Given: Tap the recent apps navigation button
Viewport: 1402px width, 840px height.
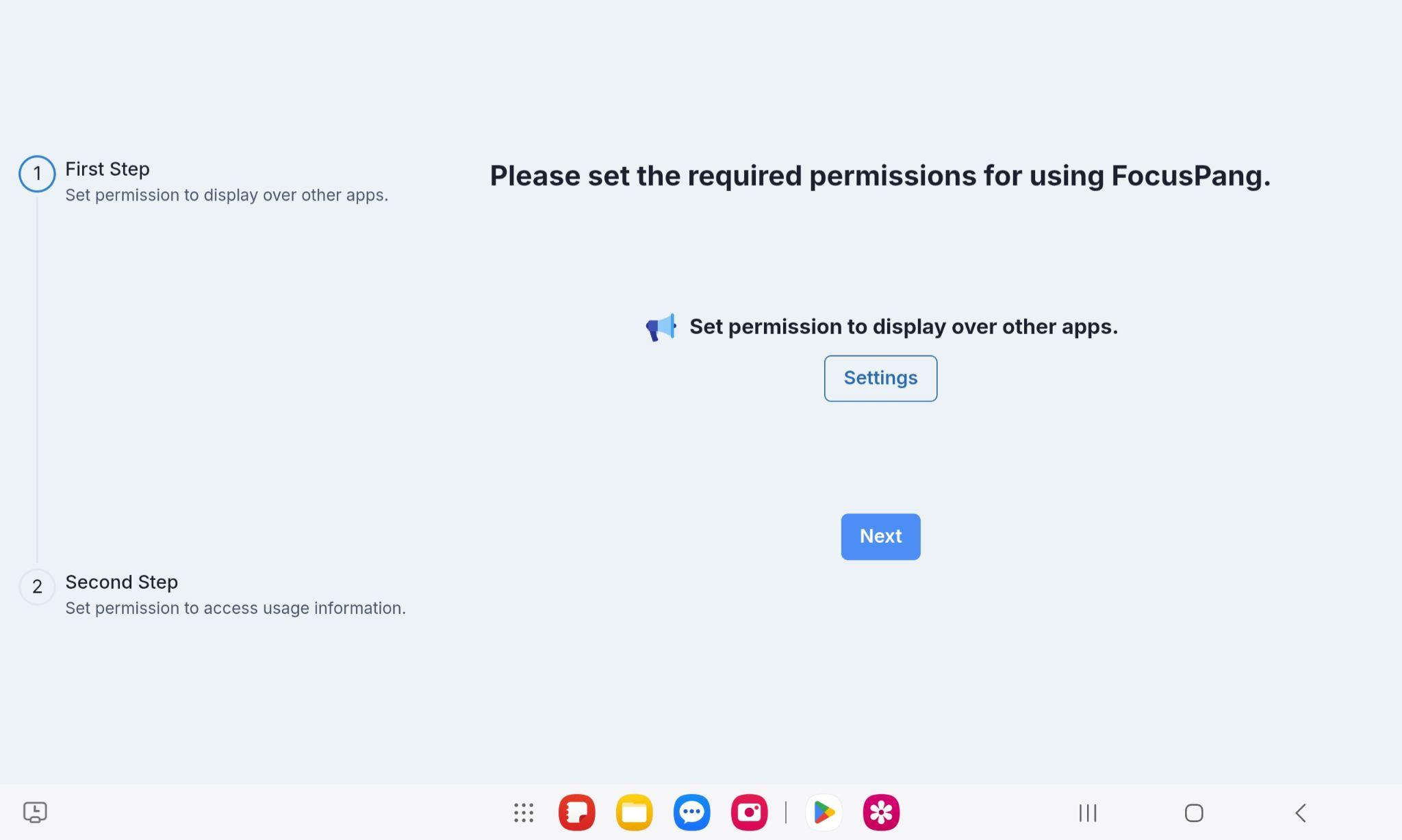Looking at the screenshot, I should [x=1087, y=813].
